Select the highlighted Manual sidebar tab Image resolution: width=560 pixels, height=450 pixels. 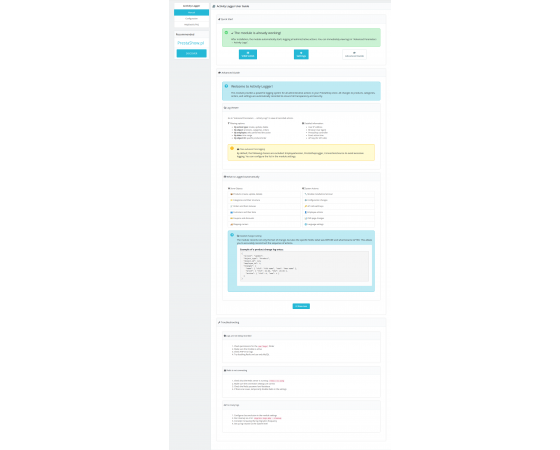[x=191, y=12]
